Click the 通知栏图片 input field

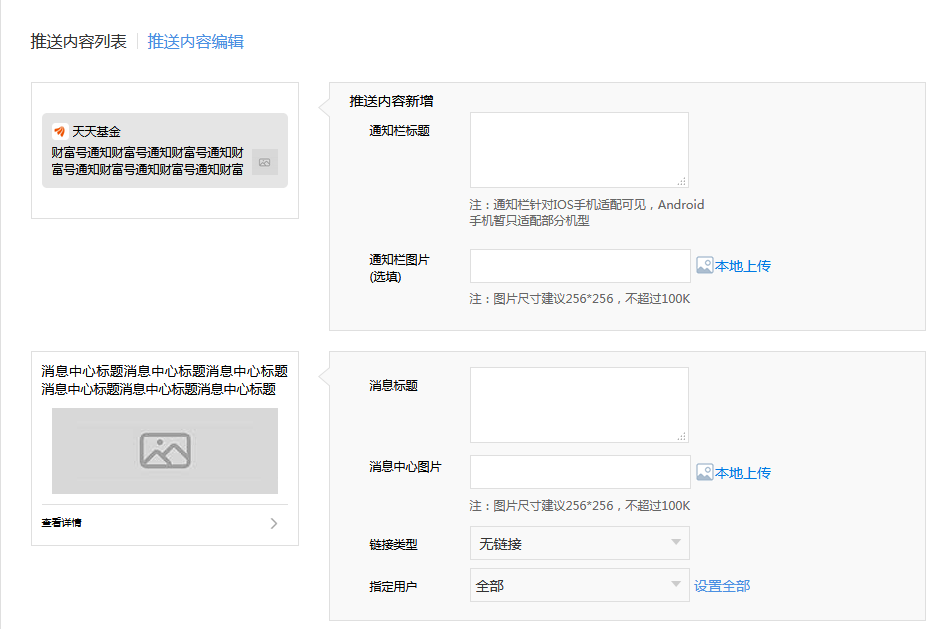click(x=580, y=266)
